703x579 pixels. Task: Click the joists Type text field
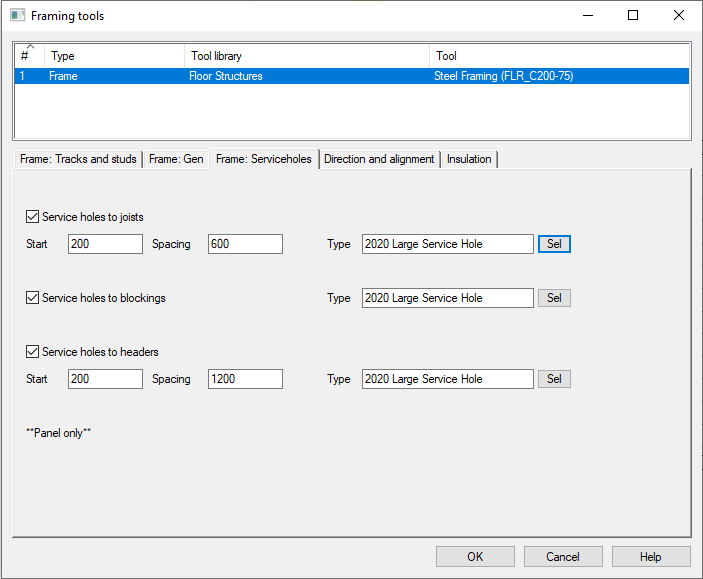tap(447, 244)
